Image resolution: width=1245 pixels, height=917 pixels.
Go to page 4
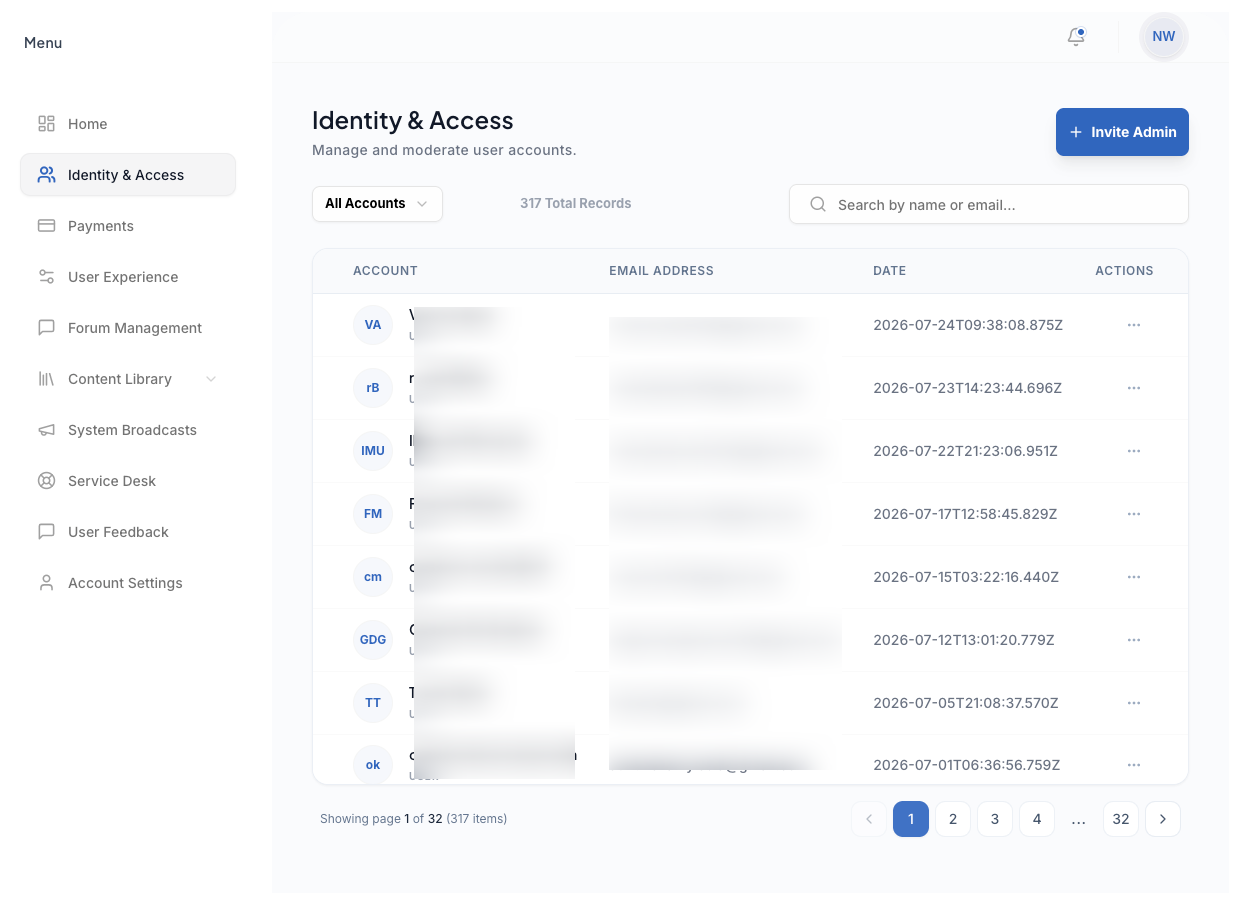point(1037,819)
